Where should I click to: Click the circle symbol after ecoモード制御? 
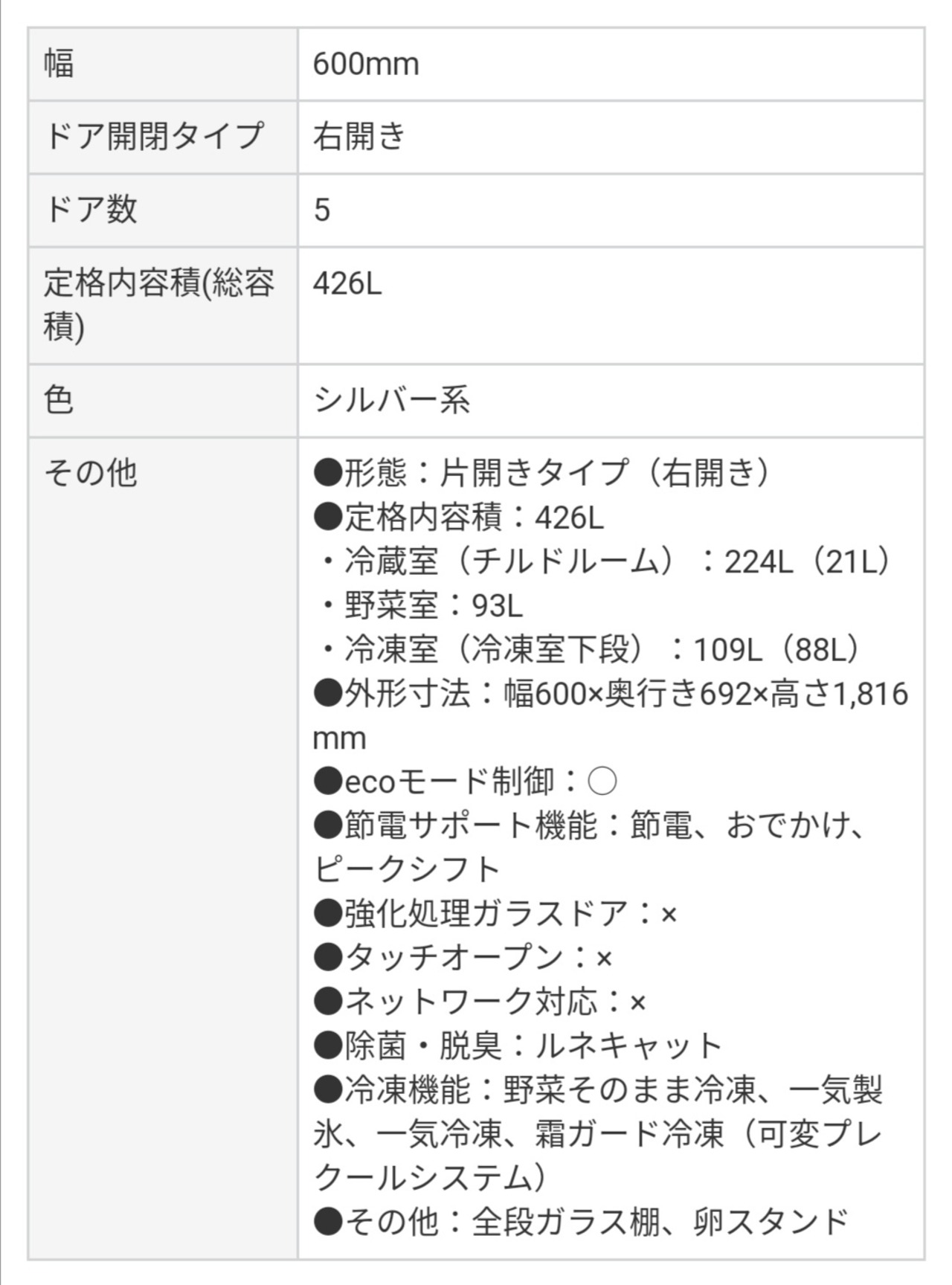pyautogui.click(x=602, y=782)
